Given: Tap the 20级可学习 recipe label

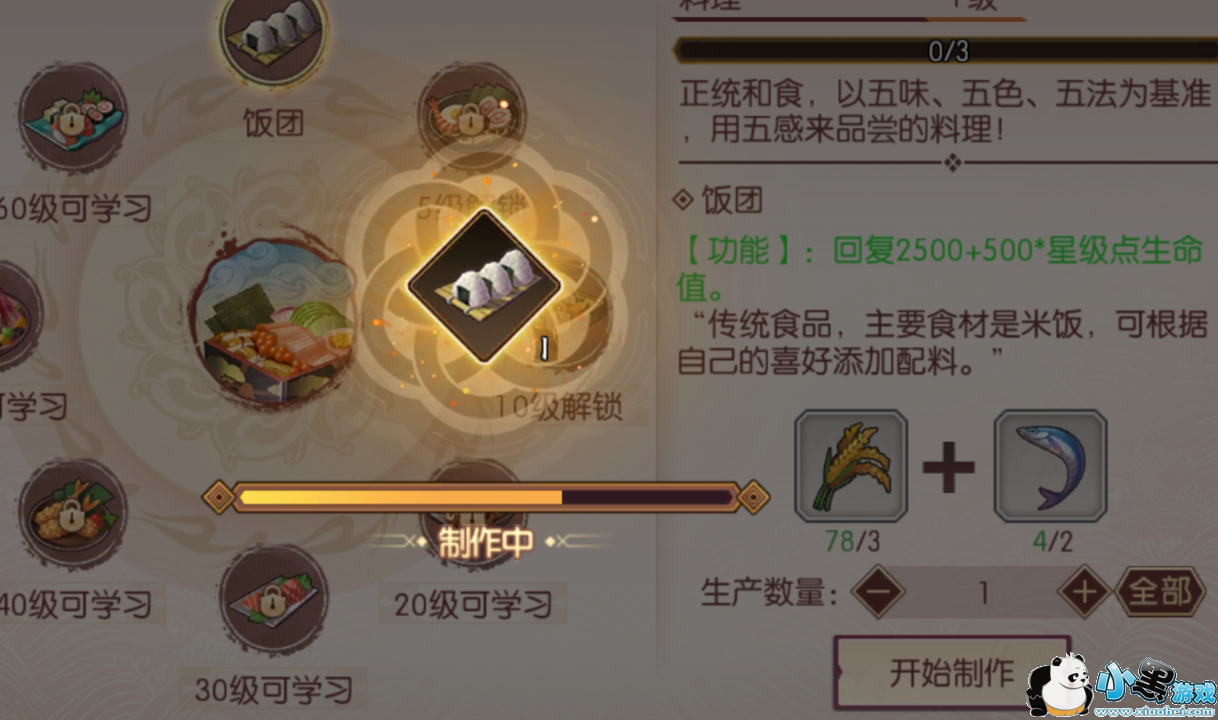Looking at the screenshot, I should click(473, 604).
